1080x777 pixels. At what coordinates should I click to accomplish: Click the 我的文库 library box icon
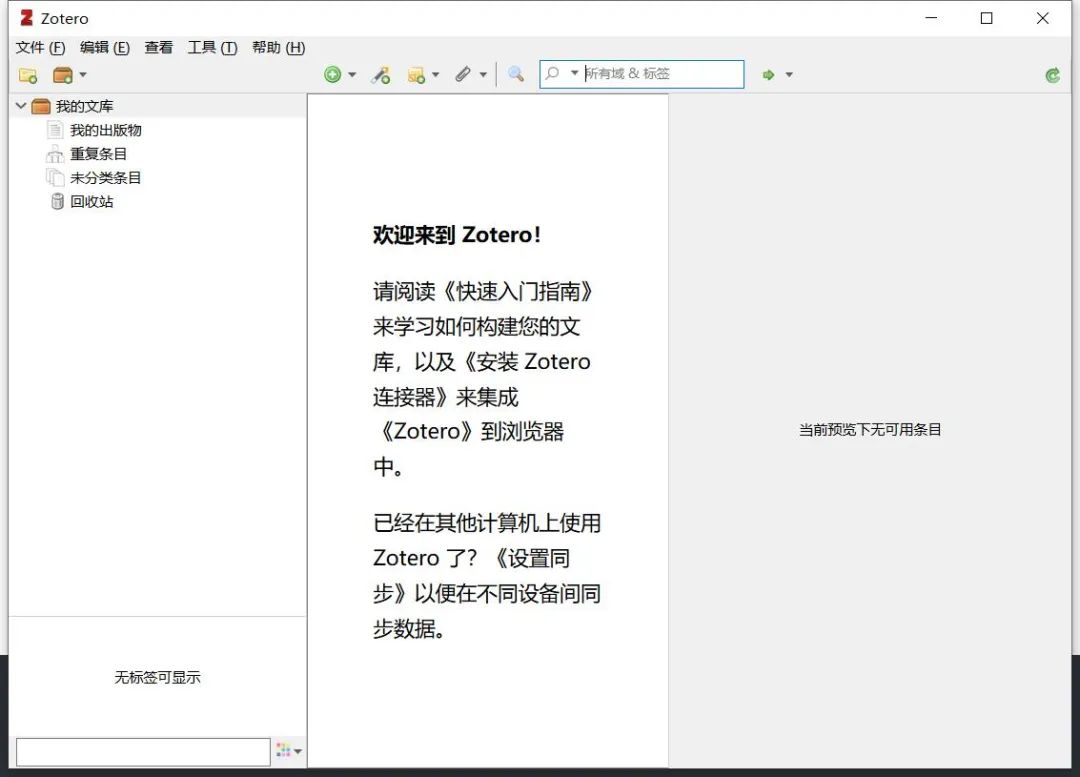pos(41,106)
